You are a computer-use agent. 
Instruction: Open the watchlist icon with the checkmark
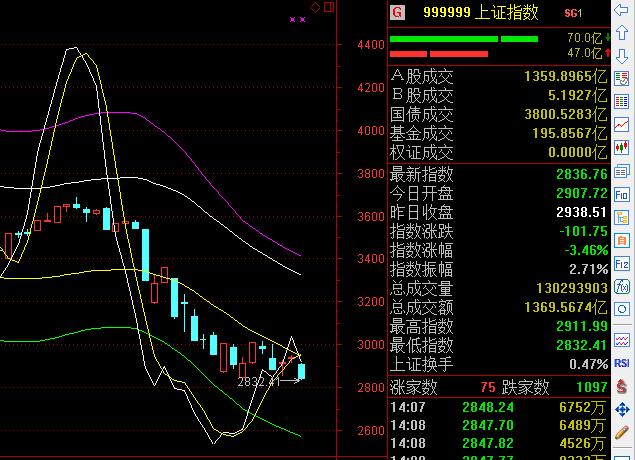point(622,78)
